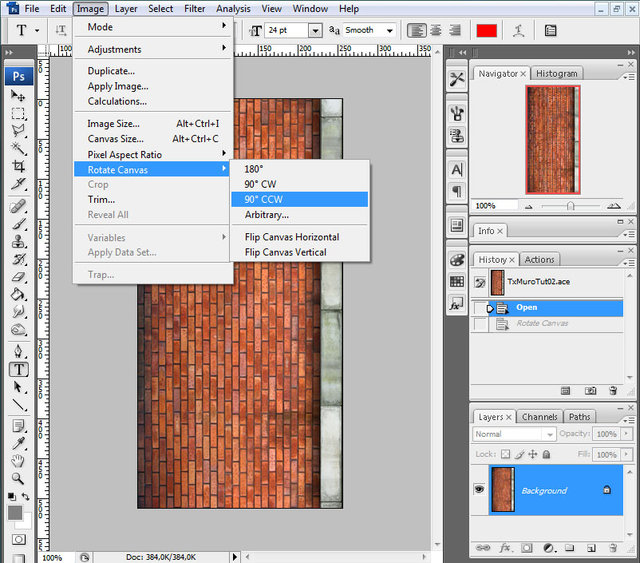
Task: Select the Hand tool
Action: coord(18,460)
